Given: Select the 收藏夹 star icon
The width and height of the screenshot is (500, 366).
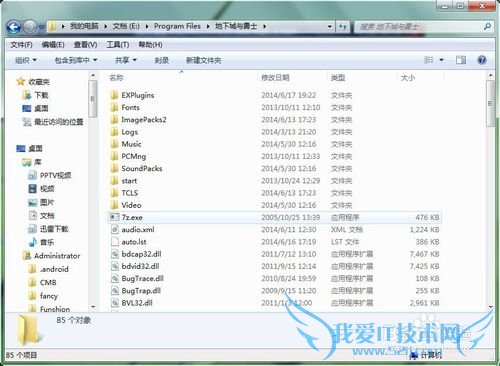Looking at the screenshot, I should [x=21, y=81].
